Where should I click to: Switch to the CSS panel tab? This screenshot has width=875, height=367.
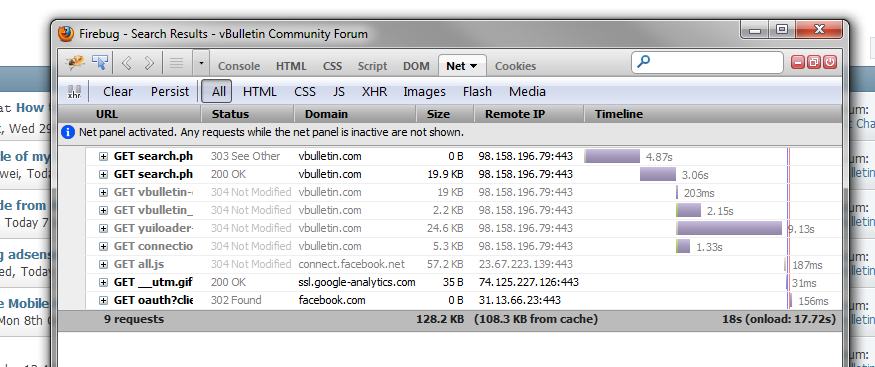(333, 66)
